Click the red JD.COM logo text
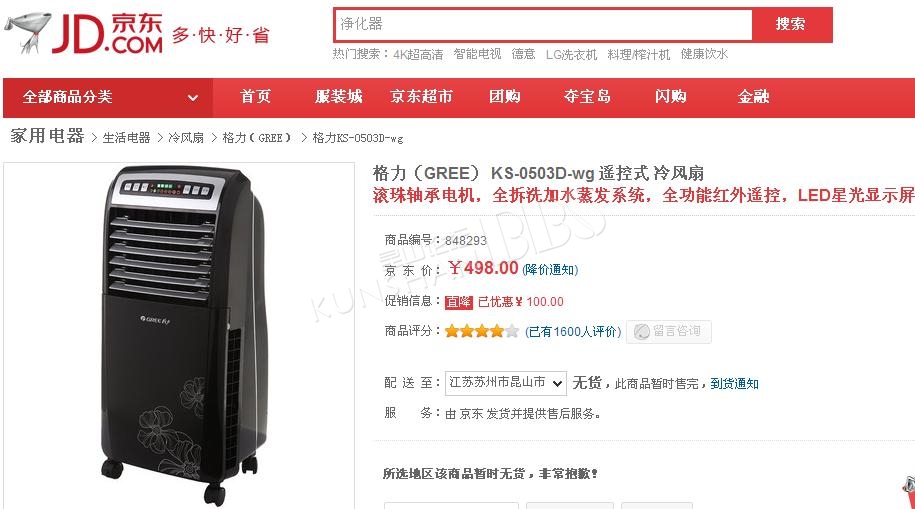915x509 pixels. pos(107,34)
